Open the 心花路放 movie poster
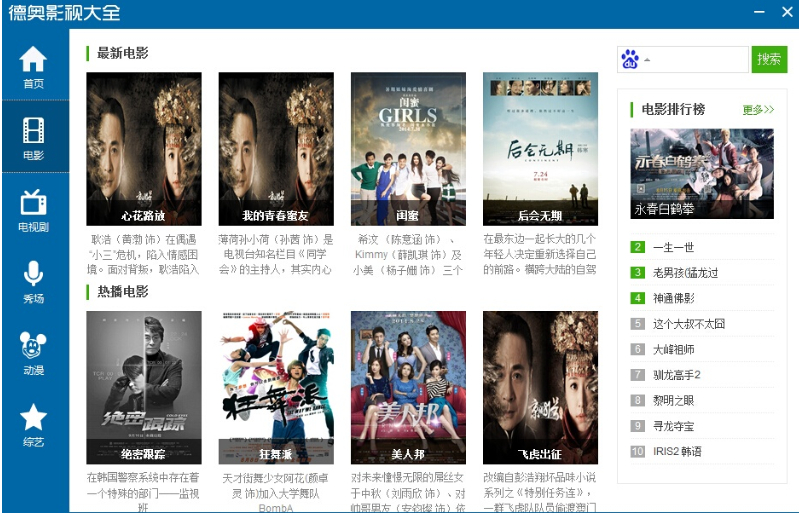Viewport: 799px width, 517px height. click(144, 148)
